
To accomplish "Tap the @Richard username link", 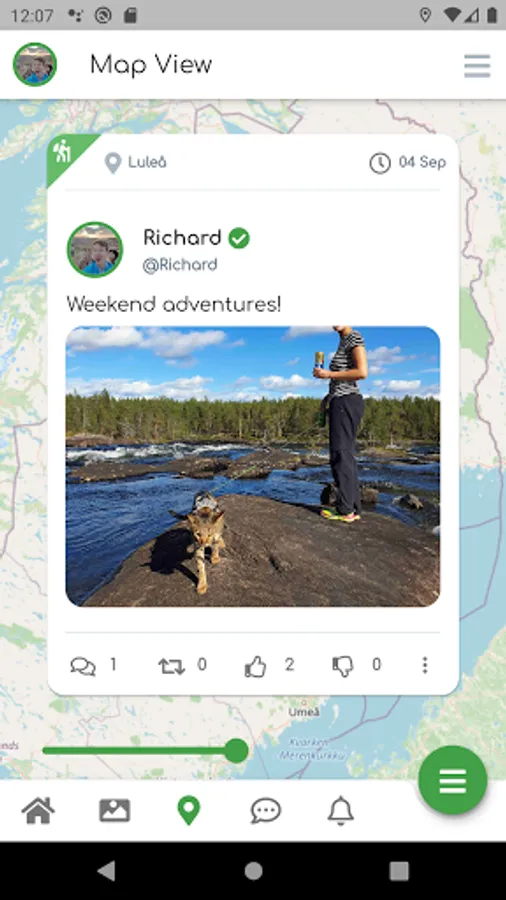I will pos(180,265).
